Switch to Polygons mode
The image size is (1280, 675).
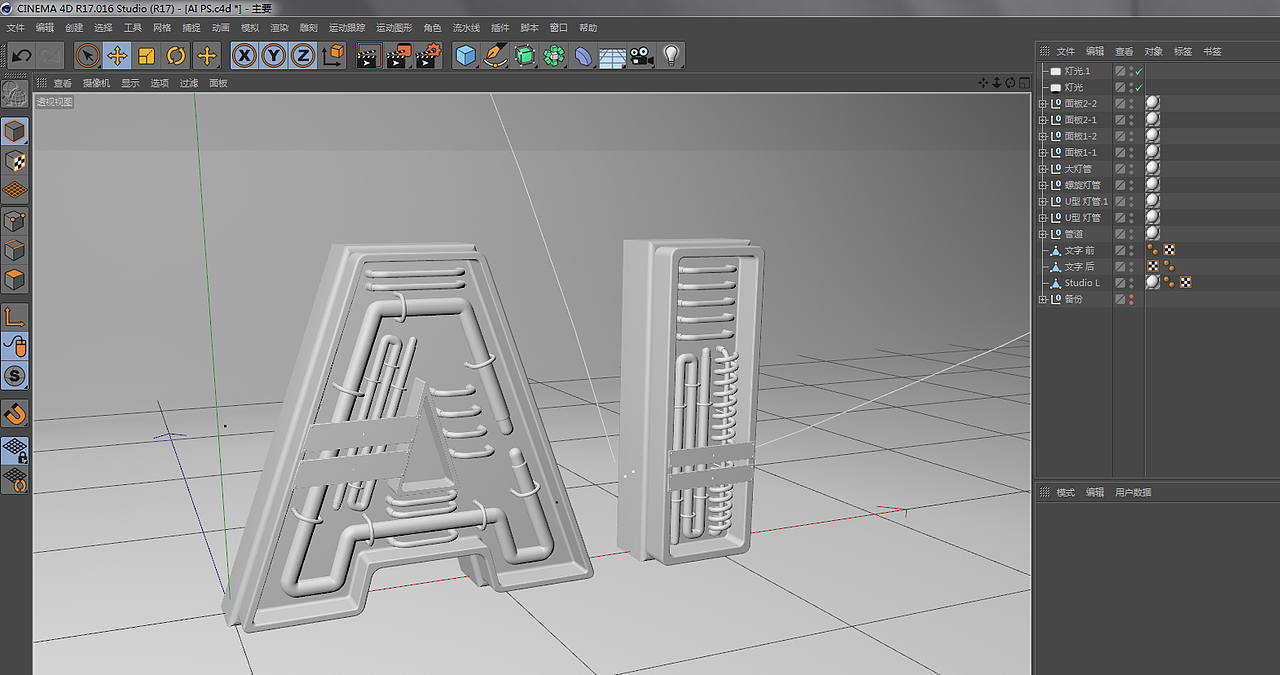(x=15, y=279)
